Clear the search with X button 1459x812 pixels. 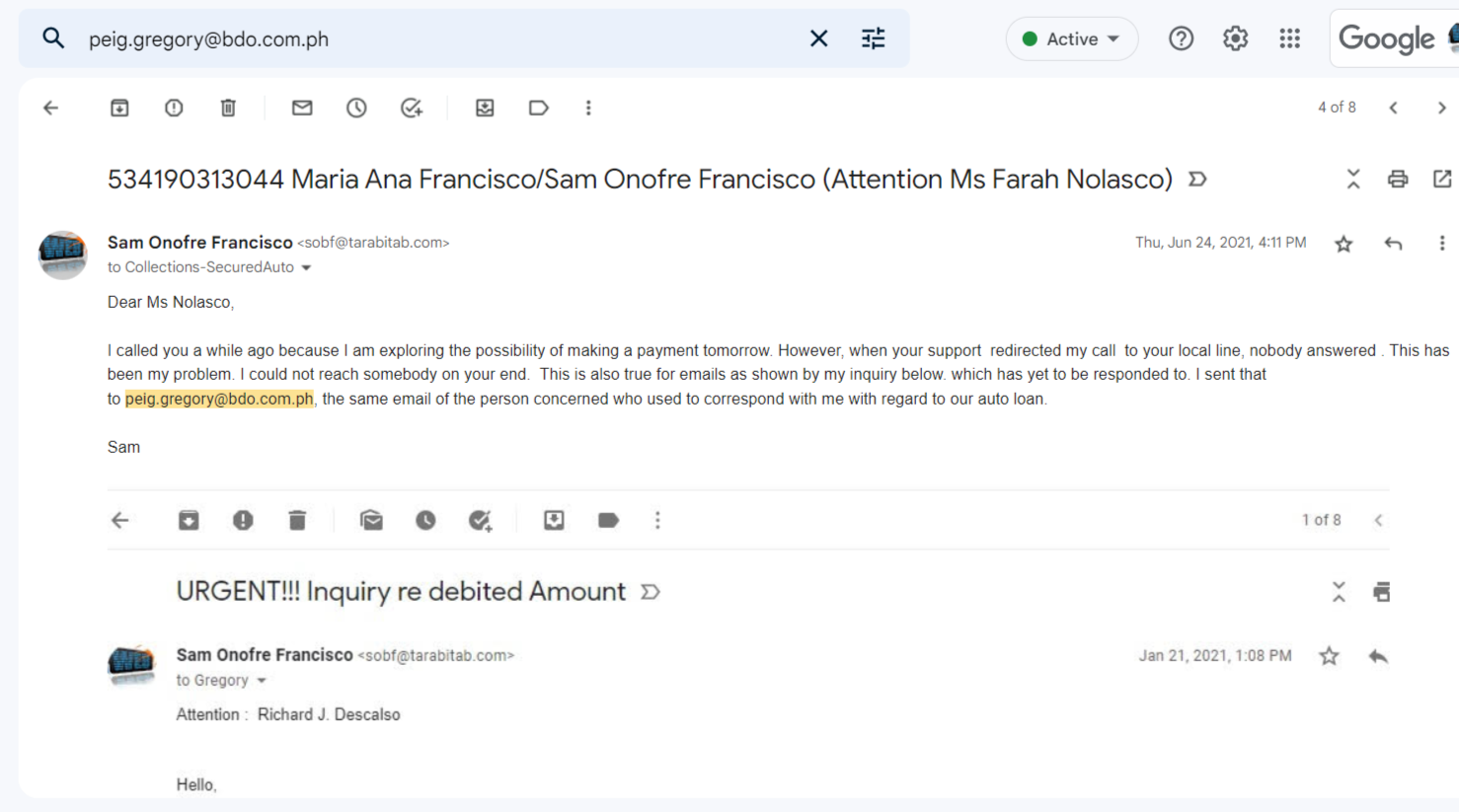click(x=818, y=38)
